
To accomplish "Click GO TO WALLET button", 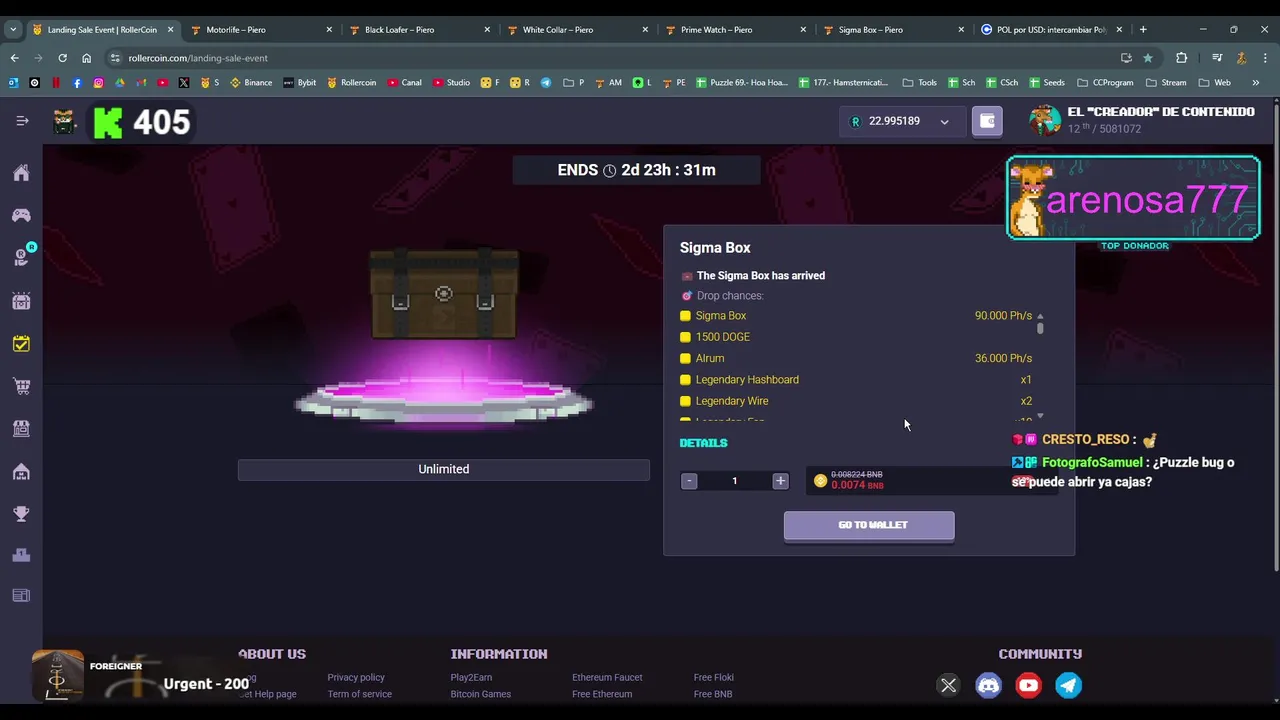I will pos(869,525).
